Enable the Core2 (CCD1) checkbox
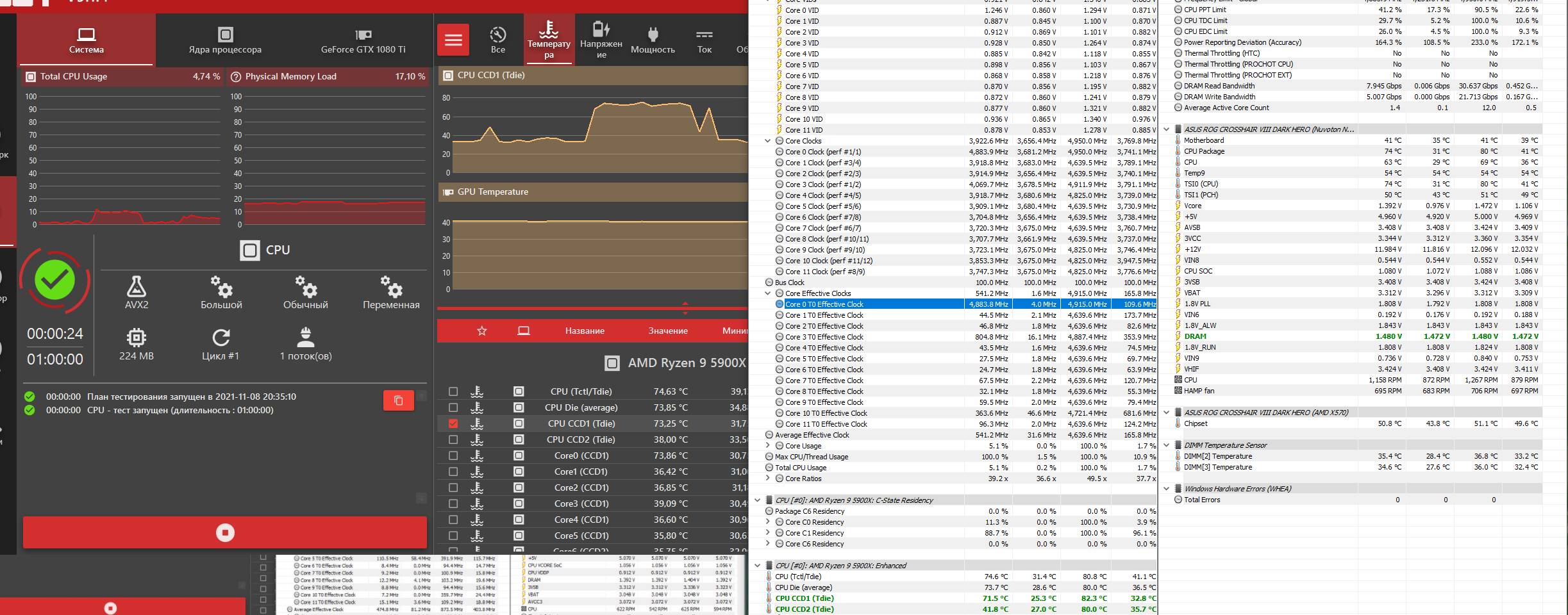Screen dimensions: 1568x615 point(453,488)
